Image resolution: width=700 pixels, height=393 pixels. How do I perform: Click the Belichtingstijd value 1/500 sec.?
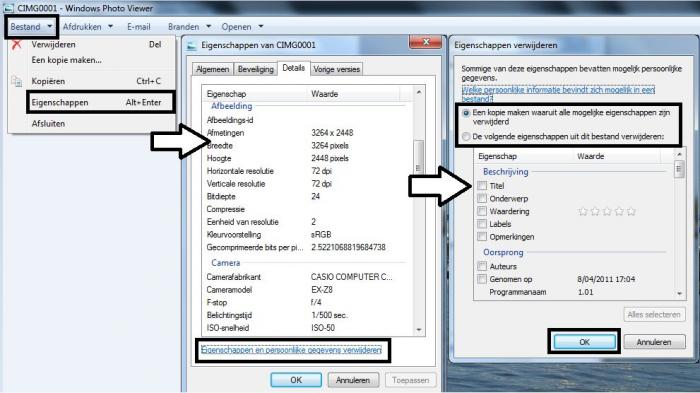click(x=329, y=315)
